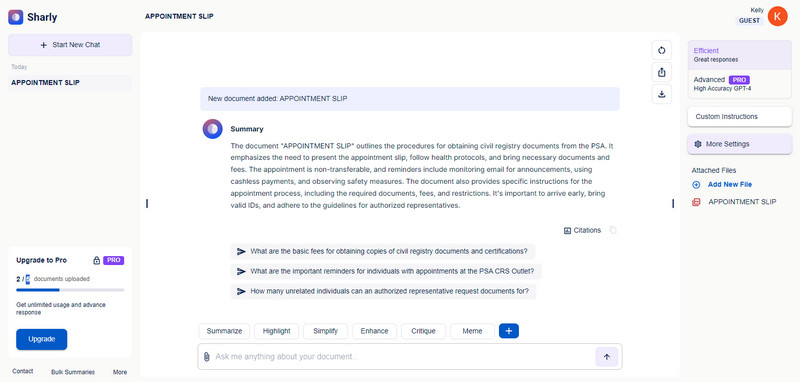
Task: Click the More Settings gear icon
Action: pos(698,144)
